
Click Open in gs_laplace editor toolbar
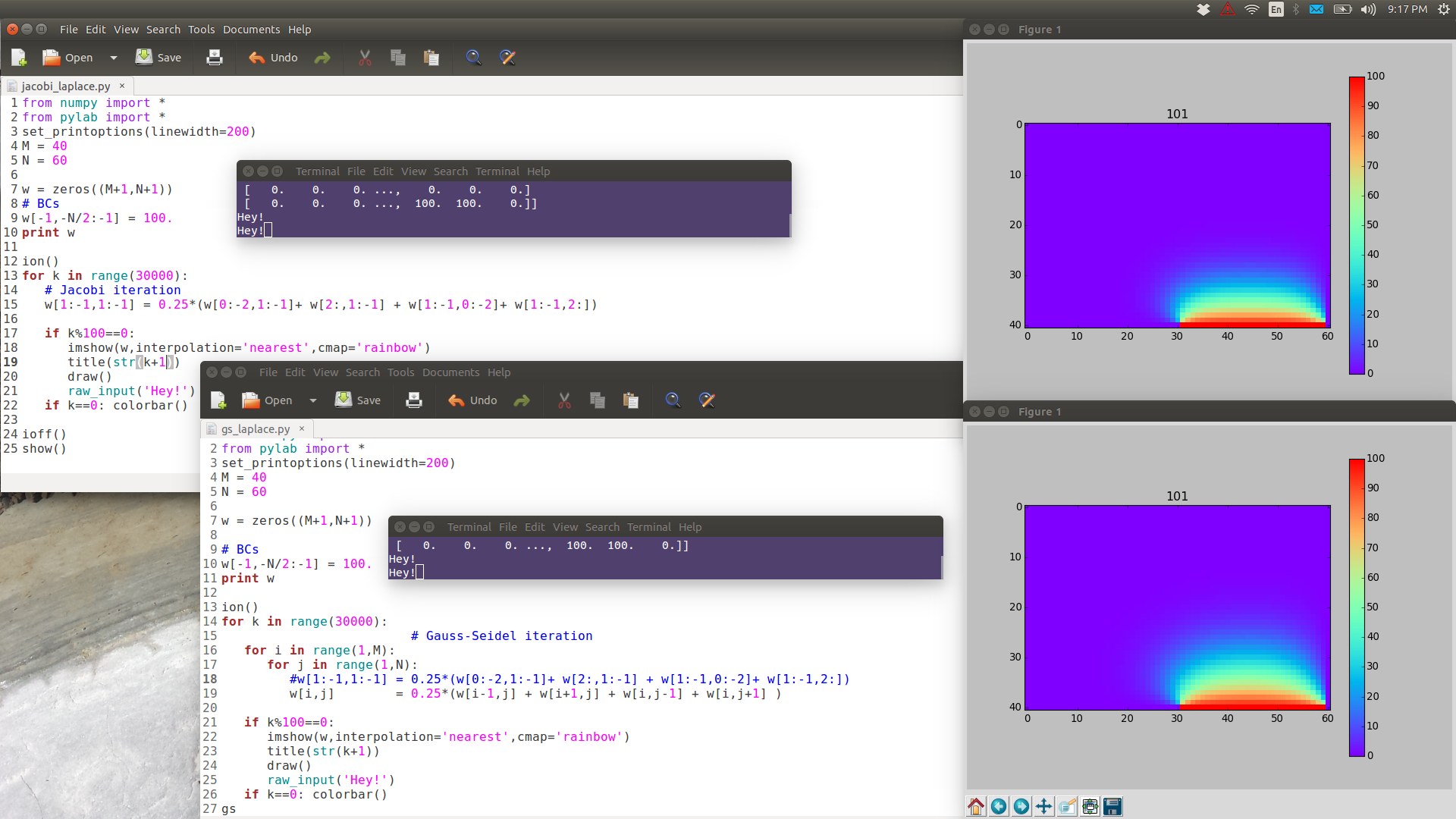[267, 400]
